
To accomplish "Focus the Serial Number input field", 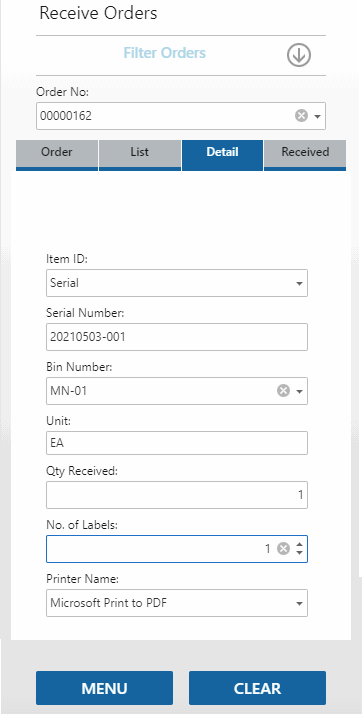I will click(x=177, y=337).
